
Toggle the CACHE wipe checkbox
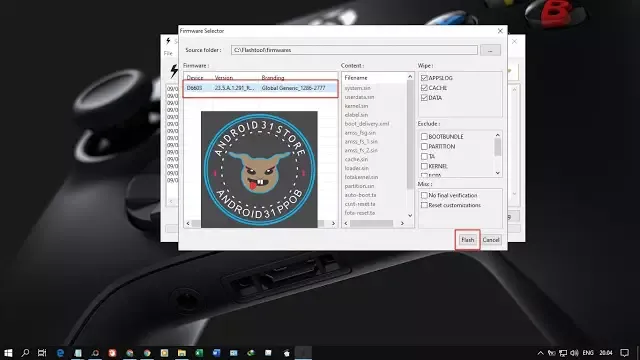pyautogui.click(x=424, y=88)
